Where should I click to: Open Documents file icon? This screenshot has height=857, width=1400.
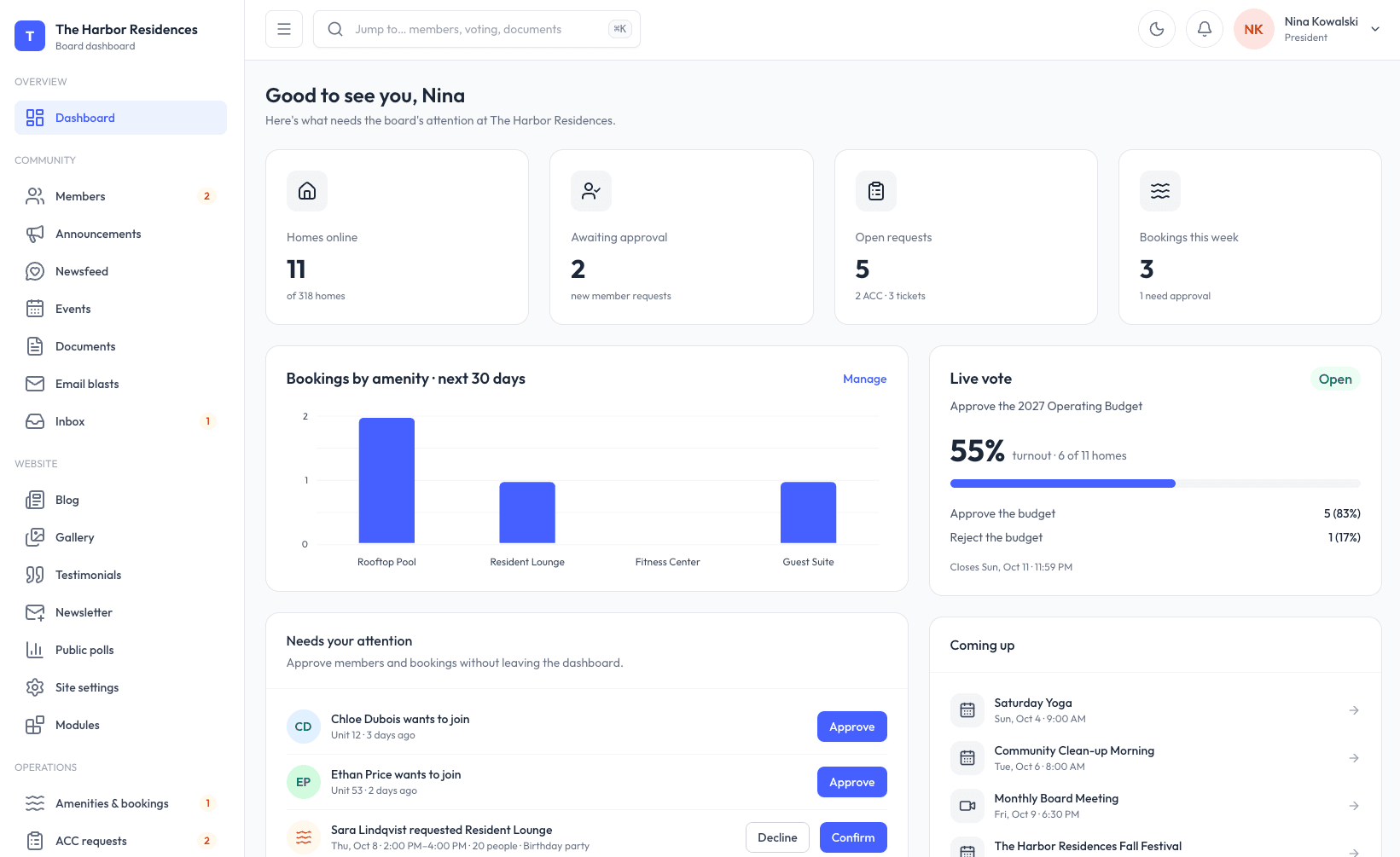35,346
